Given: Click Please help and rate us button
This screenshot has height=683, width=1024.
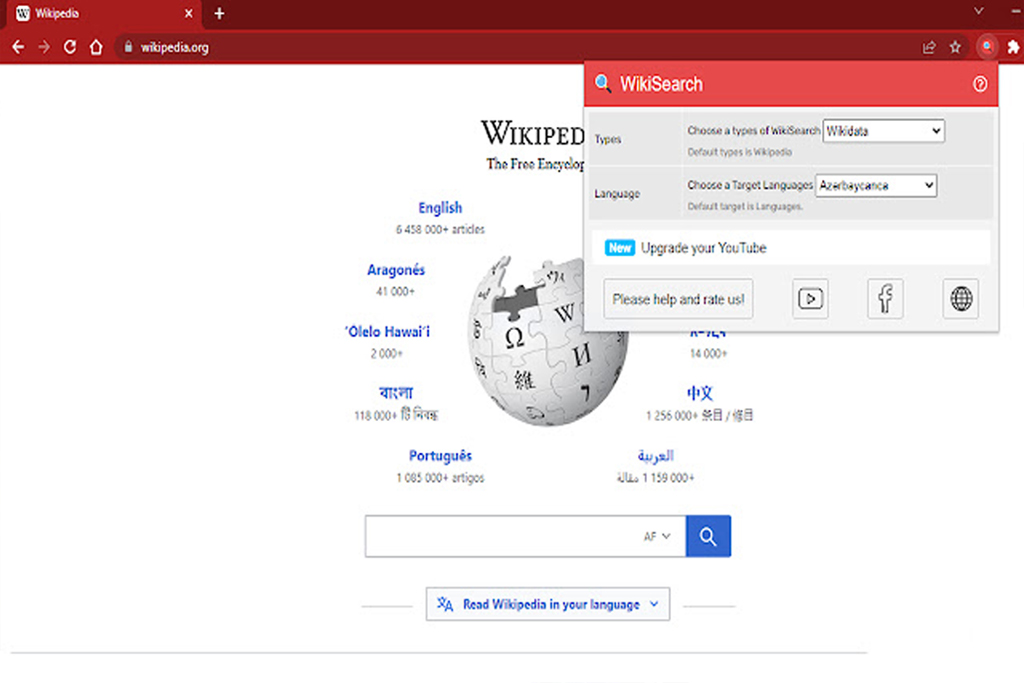Looking at the screenshot, I should pyautogui.click(x=678, y=299).
